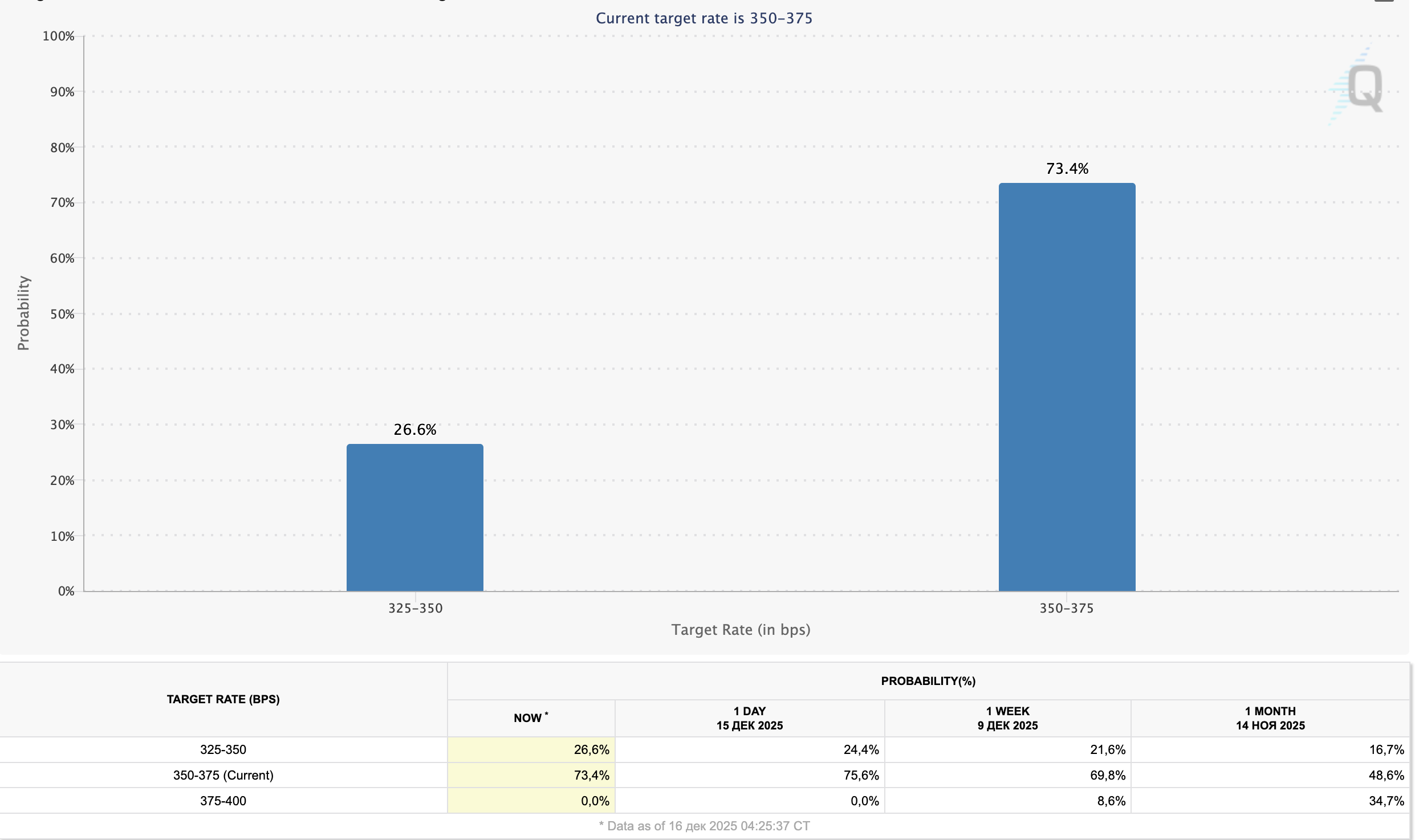Click the 73.4% bar data label
1415x840 pixels.
pyautogui.click(x=1067, y=169)
